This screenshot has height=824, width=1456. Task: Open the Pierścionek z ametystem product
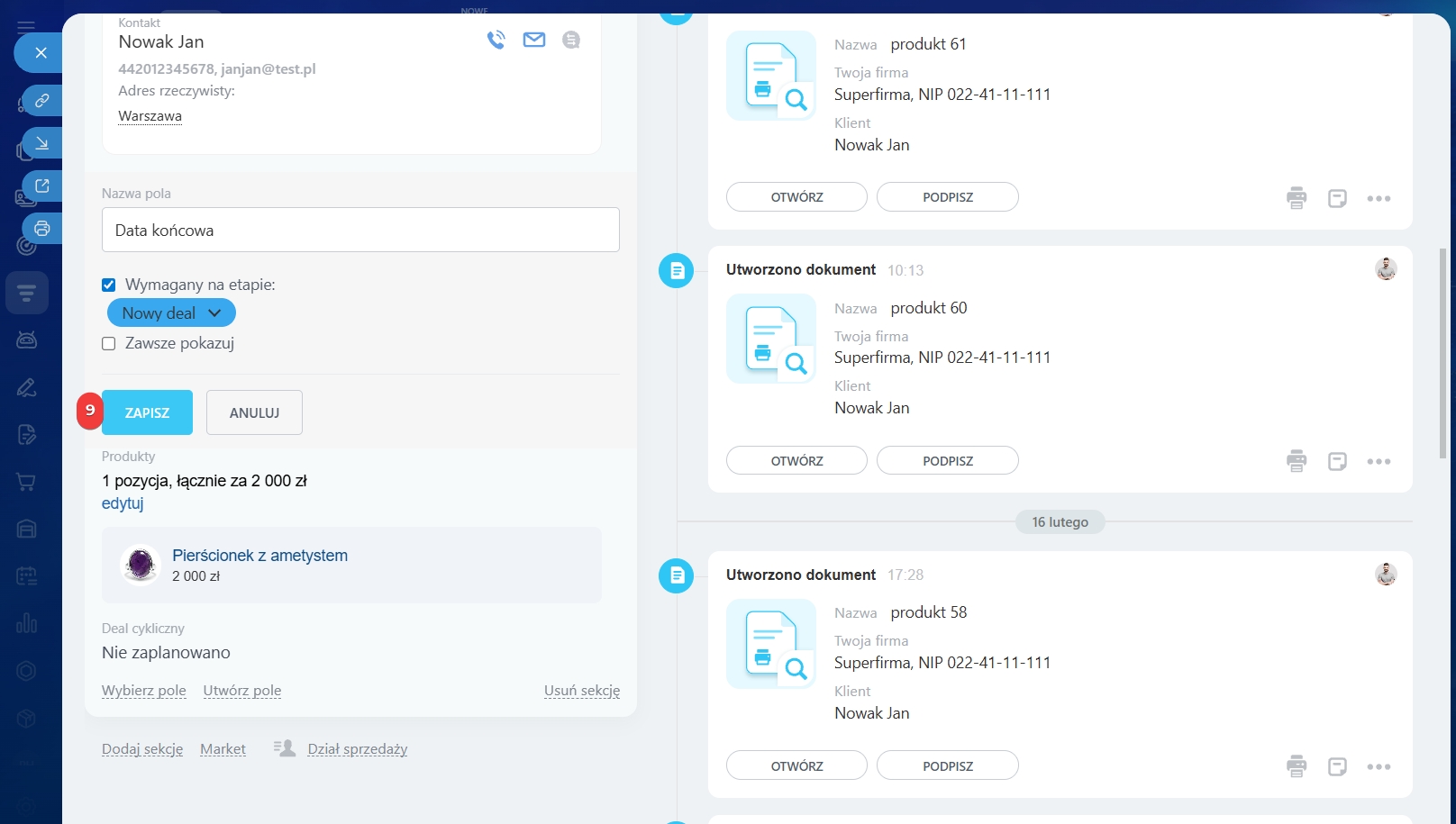[259, 556]
